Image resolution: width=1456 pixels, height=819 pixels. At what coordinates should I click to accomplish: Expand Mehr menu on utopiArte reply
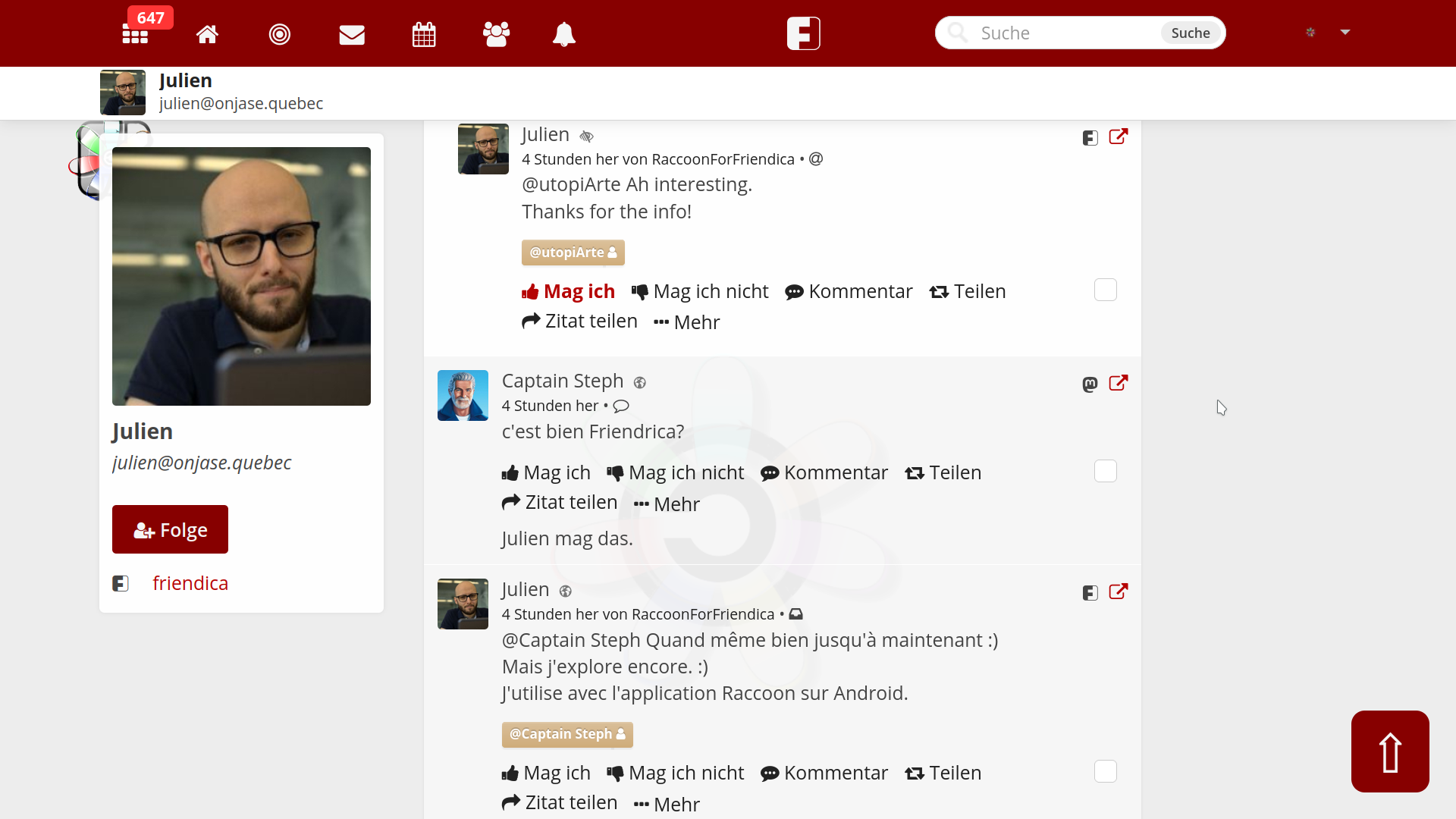pyautogui.click(x=686, y=322)
